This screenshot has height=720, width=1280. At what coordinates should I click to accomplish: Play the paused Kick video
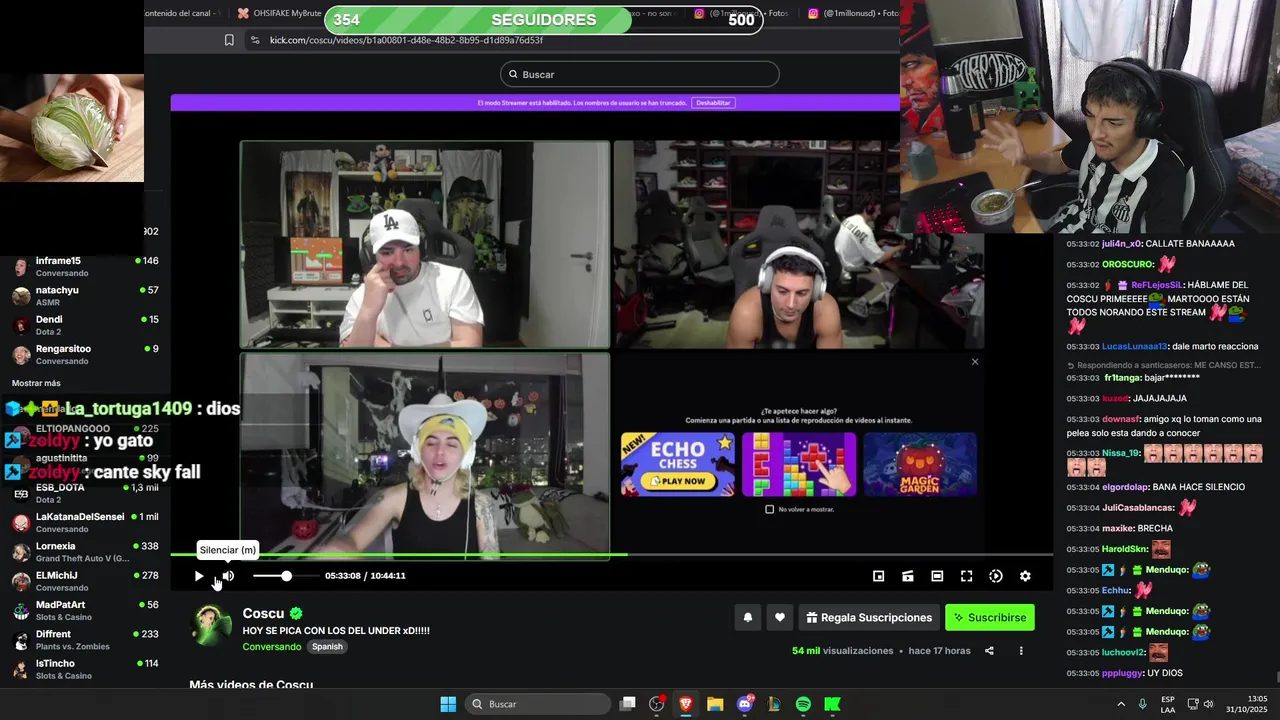click(x=198, y=576)
